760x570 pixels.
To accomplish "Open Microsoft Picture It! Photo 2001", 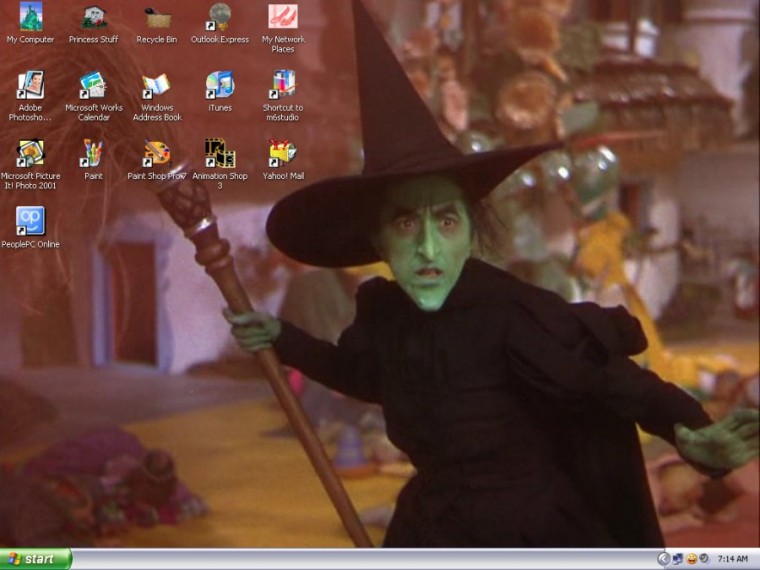I will coord(31,164).
